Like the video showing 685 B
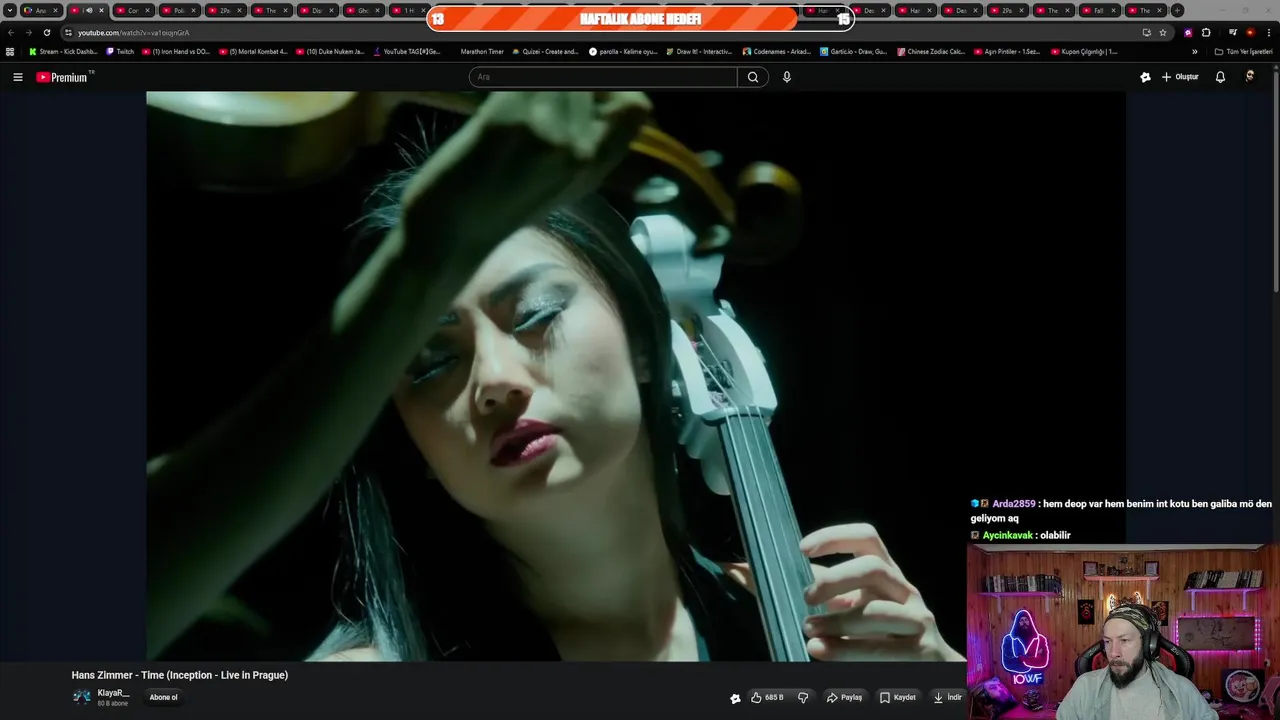 tap(767, 698)
